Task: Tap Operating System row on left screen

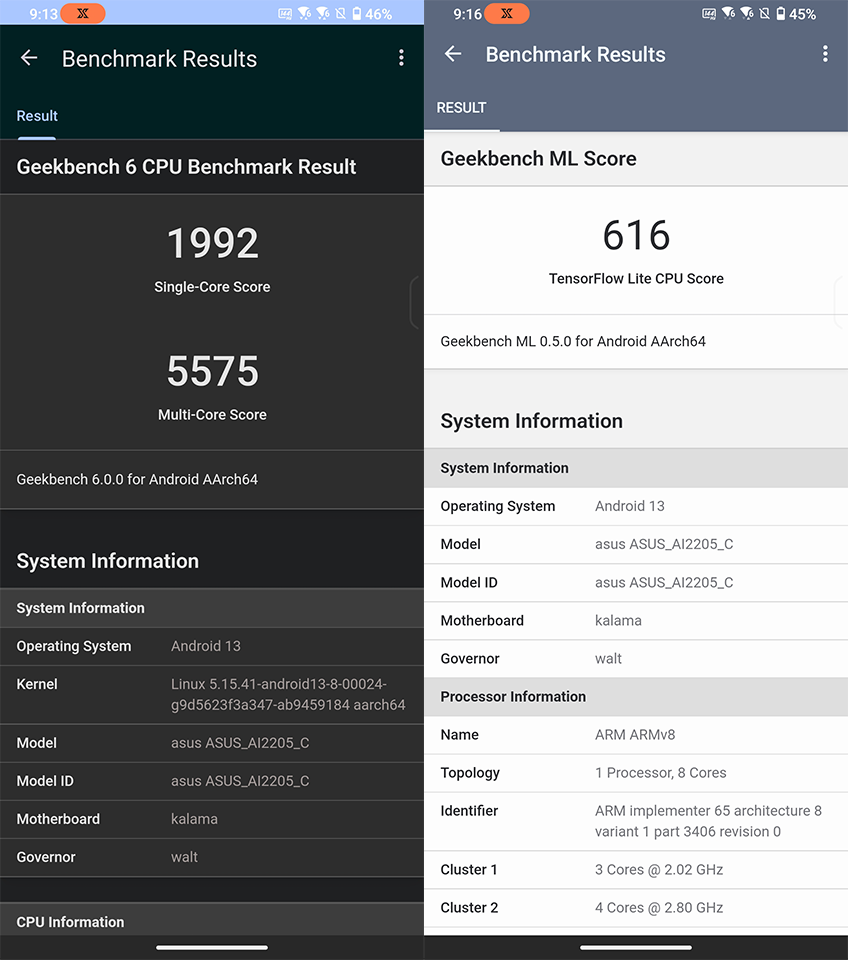Action: 212,647
